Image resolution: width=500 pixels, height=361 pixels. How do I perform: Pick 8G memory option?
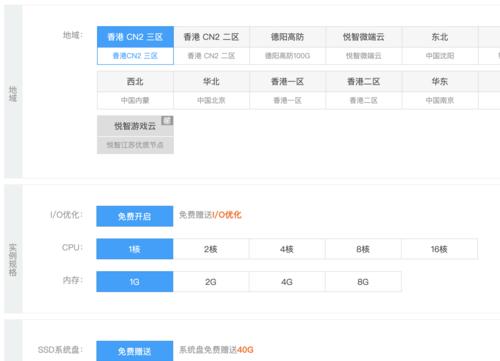(363, 282)
